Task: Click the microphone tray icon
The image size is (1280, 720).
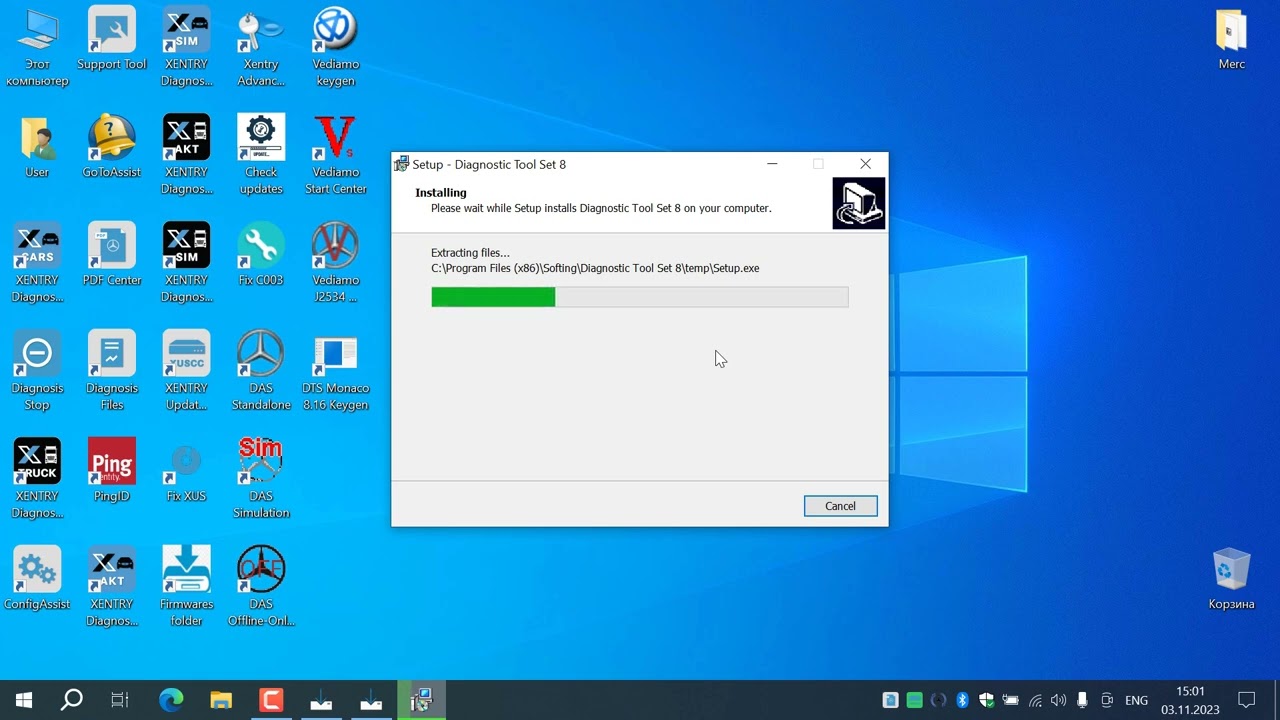Action: coord(1082,700)
